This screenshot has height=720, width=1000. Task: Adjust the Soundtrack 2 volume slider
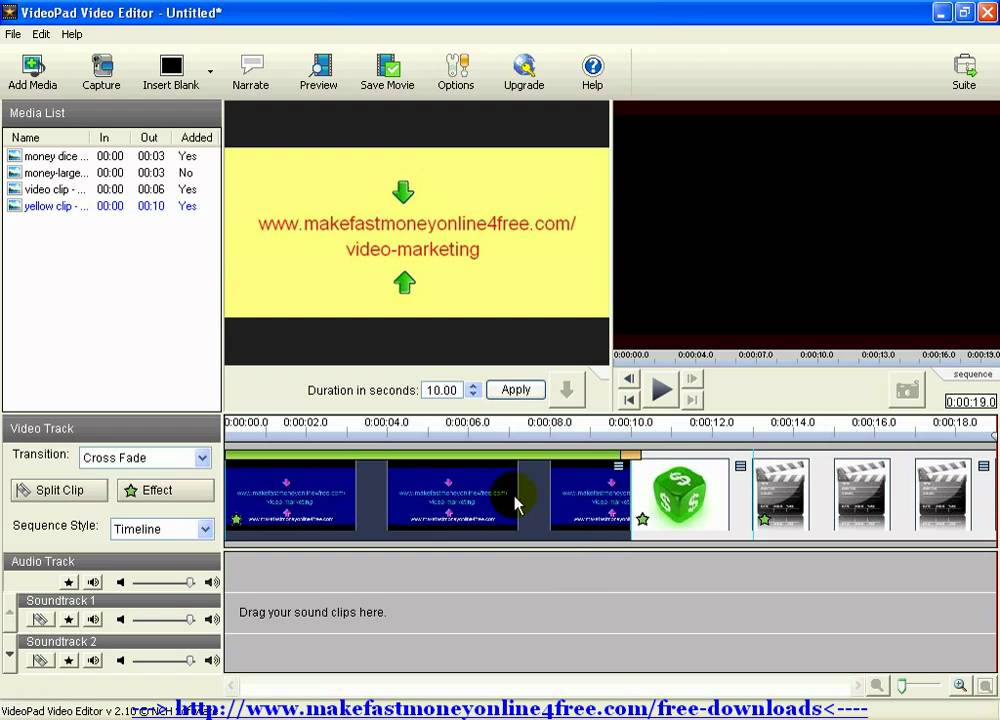[x=189, y=661]
